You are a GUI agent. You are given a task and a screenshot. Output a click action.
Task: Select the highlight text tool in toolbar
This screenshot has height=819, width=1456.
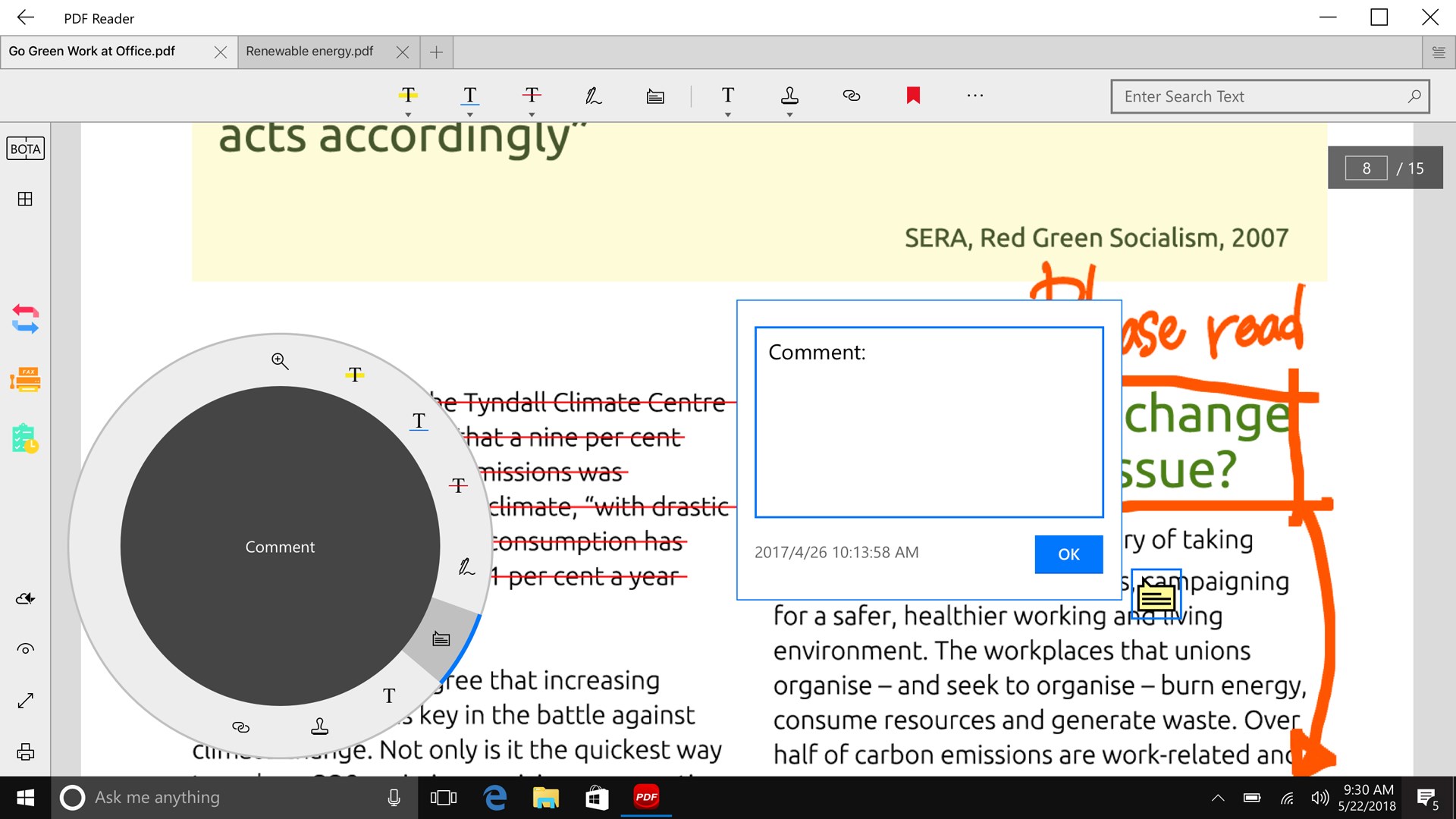coord(408,95)
